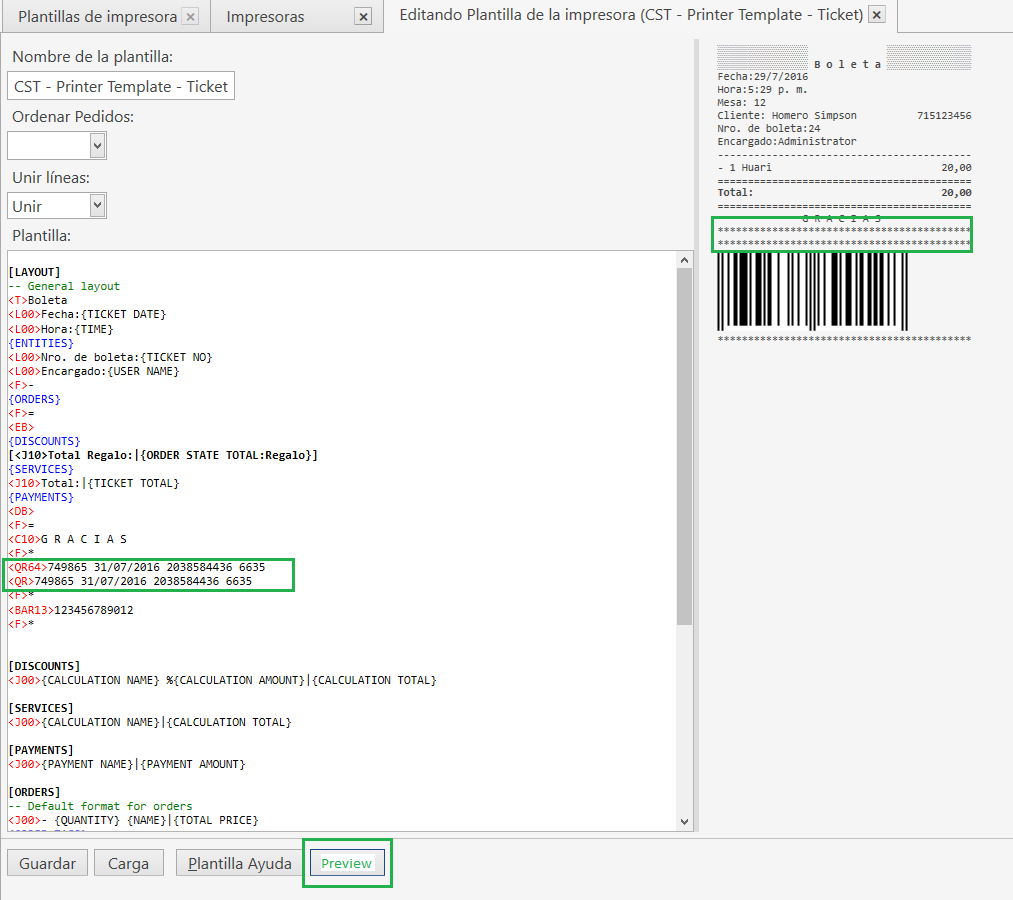Click the {CALCULATION AMOUNT} discount line
1013x900 pixels.
tap(222, 680)
